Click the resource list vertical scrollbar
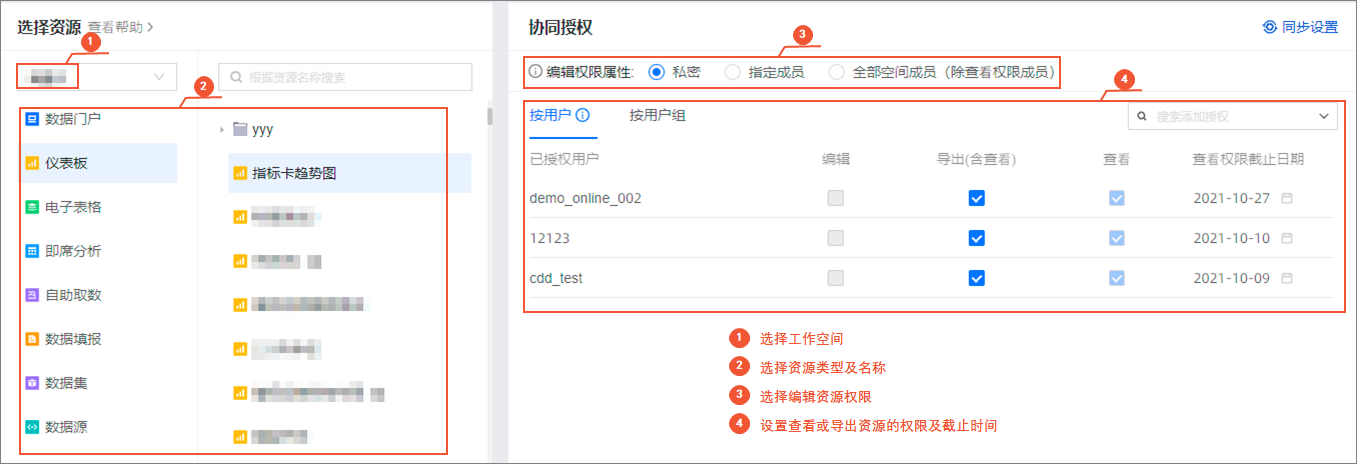 [x=490, y=116]
